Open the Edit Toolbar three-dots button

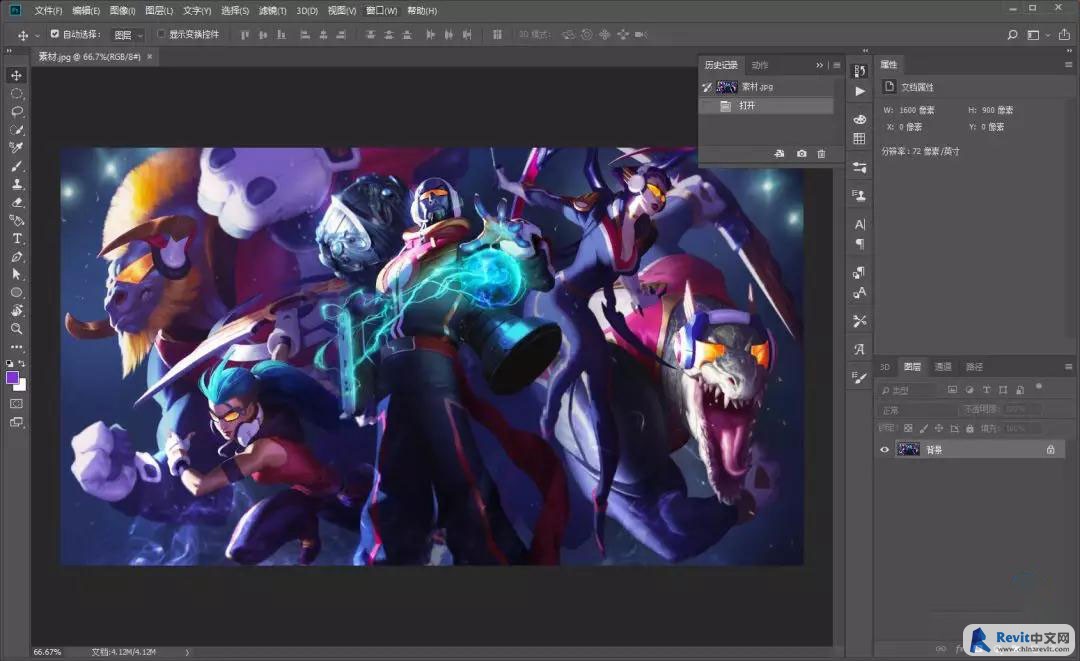coord(17,347)
